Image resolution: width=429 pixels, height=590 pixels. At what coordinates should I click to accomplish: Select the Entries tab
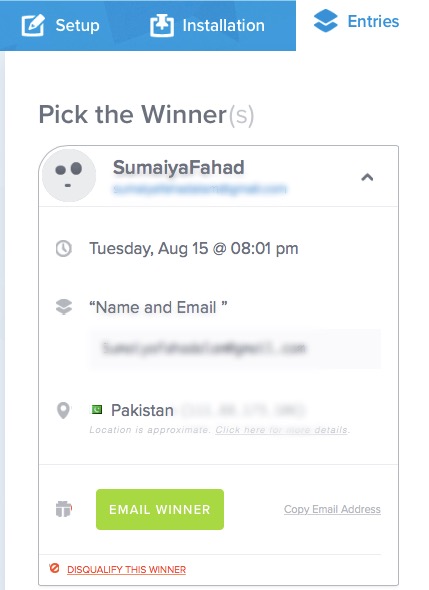[356, 21]
